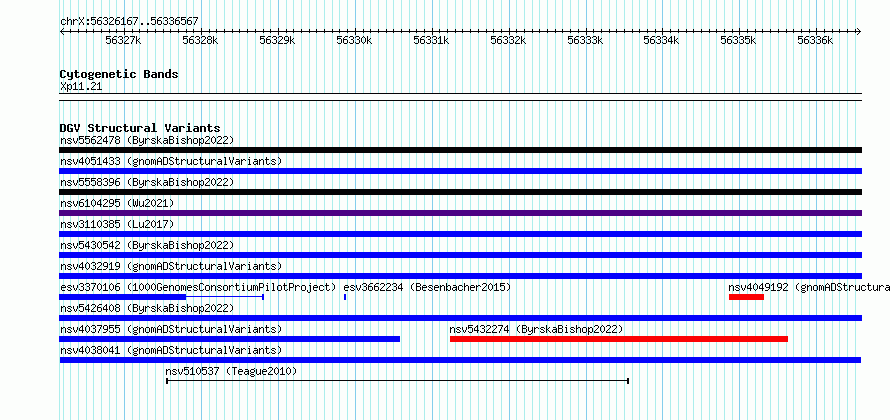Click the blue bar under nsv5430542
The width and height of the screenshot is (890, 420).
tap(460, 255)
